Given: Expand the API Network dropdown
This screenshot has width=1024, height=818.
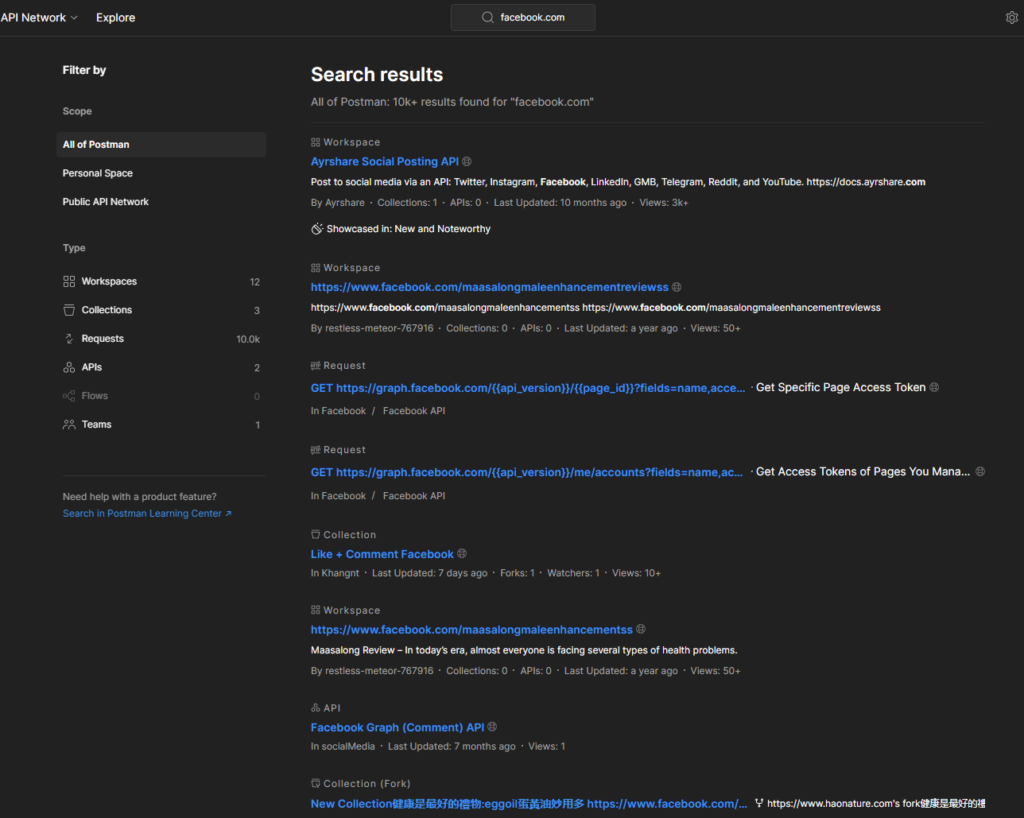Looking at the screenshot, I should (39, 18).
